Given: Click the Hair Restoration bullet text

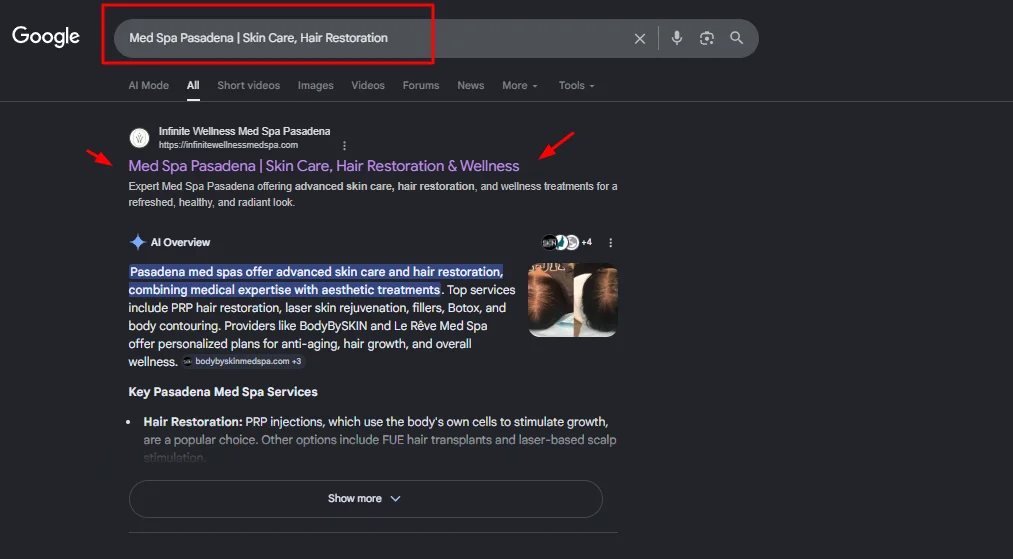Looking at the screenshot, I should [380, 439].
